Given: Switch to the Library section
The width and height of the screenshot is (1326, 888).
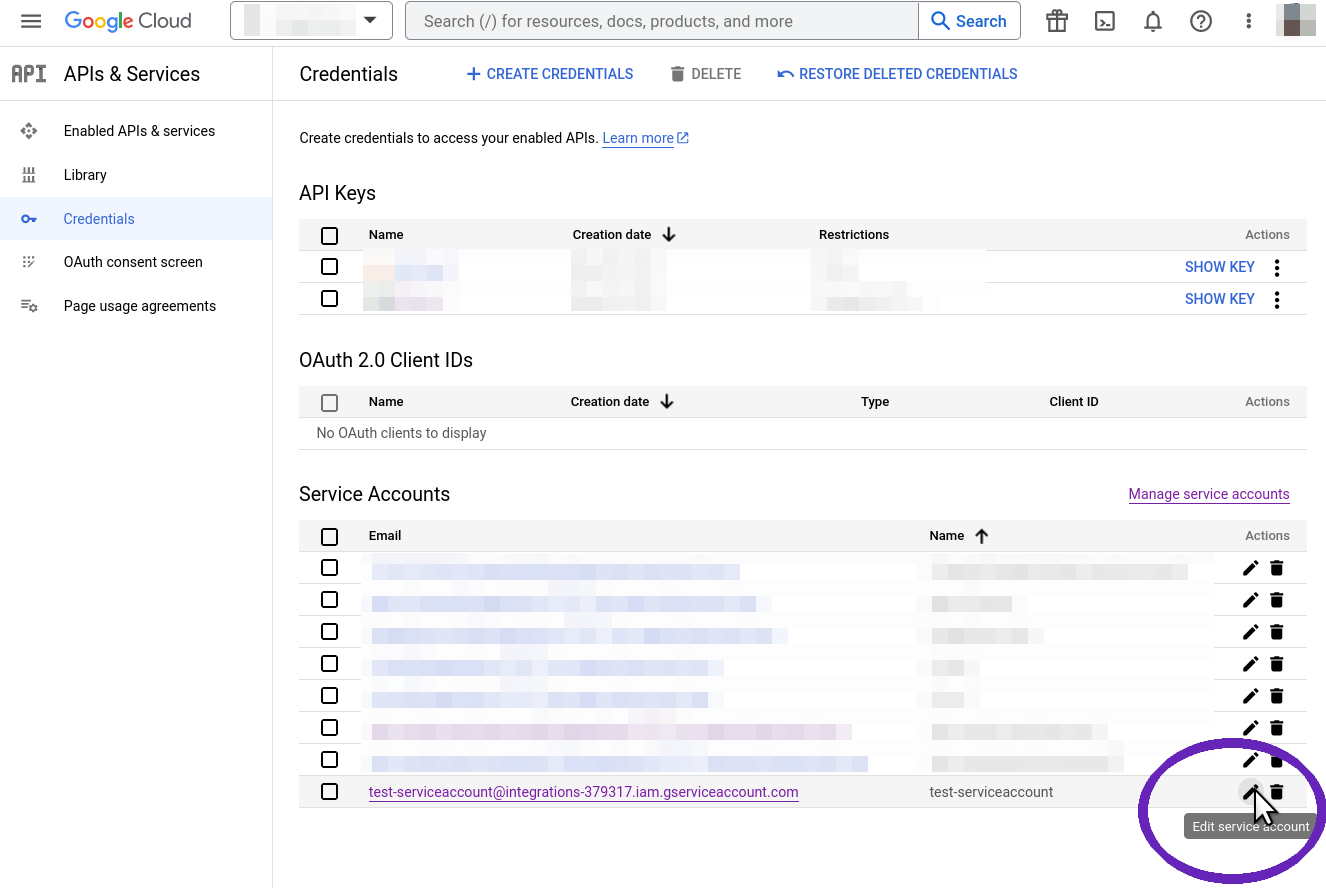Looking at the screenshot, I should pos(85,174).
